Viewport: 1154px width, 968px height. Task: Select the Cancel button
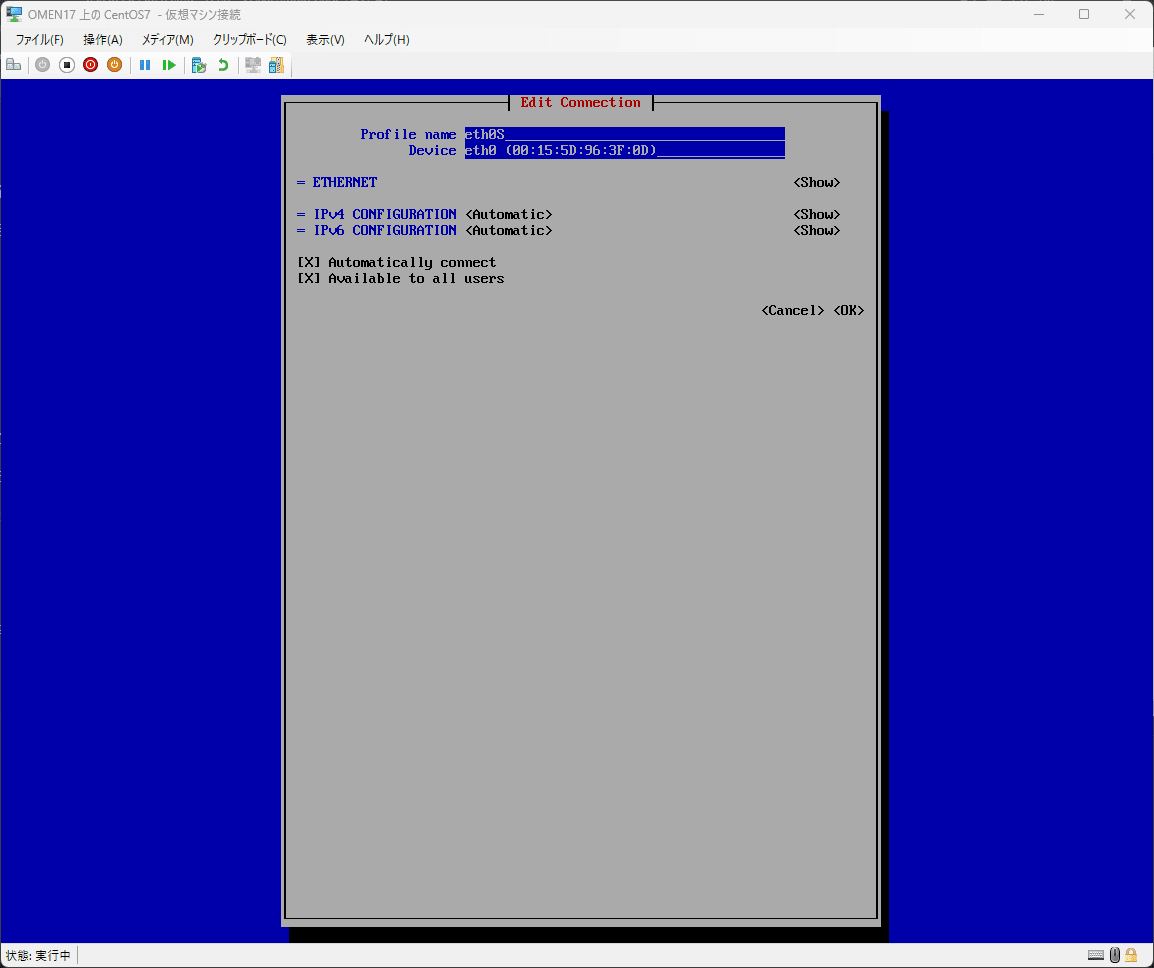click(793, 311)
